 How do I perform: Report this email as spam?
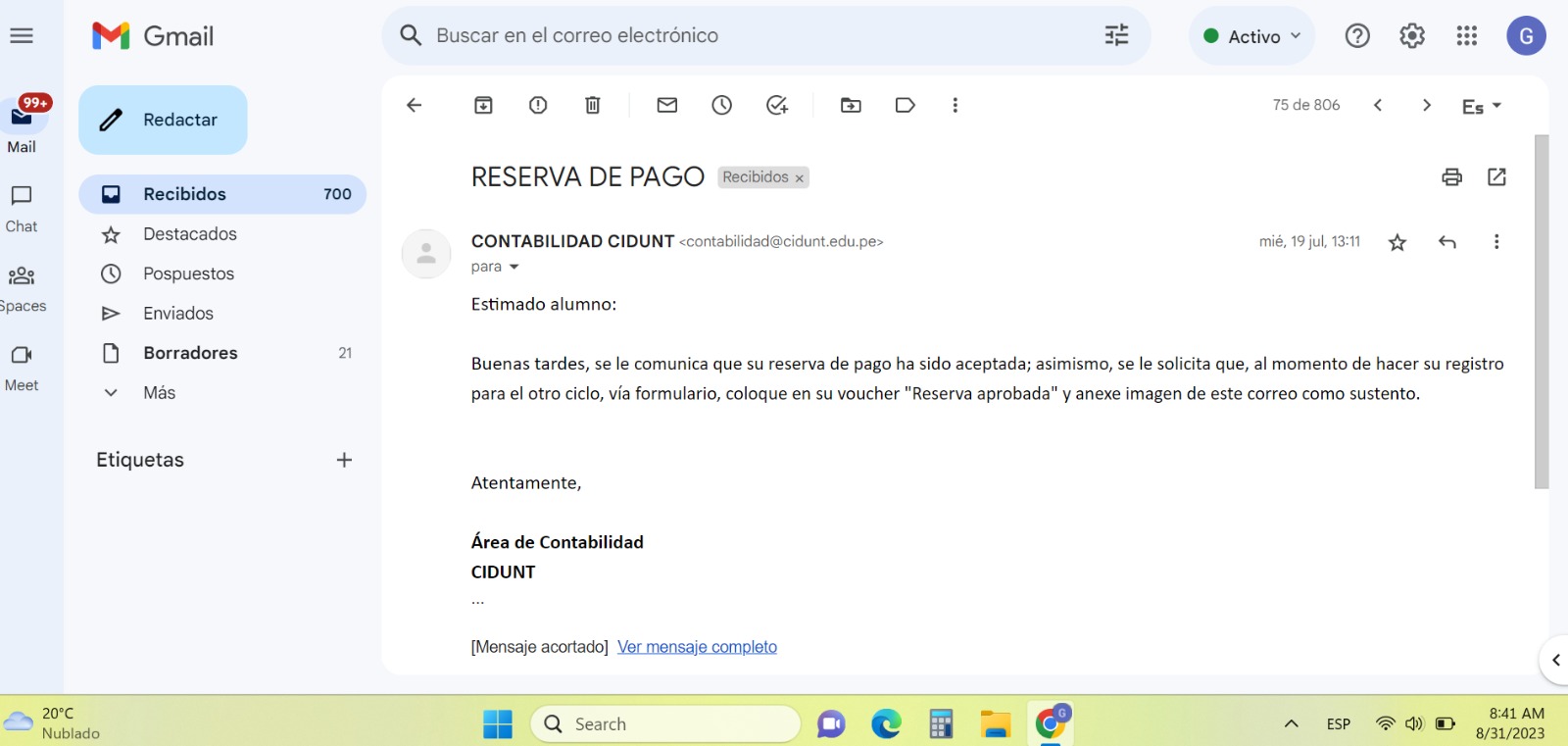click(538, 105)
